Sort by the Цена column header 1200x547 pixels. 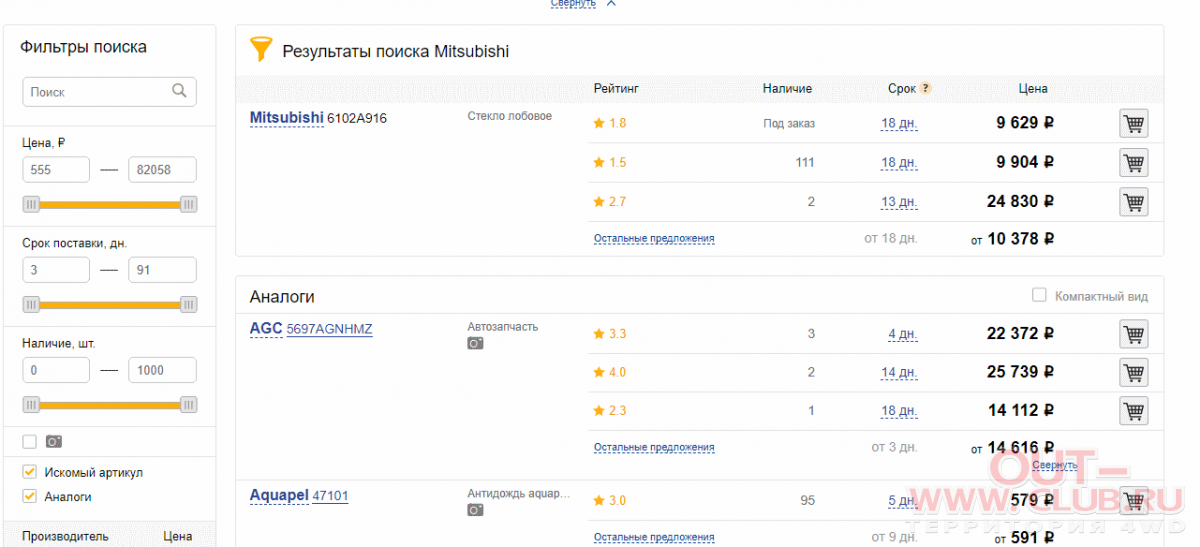(1033, 88)
